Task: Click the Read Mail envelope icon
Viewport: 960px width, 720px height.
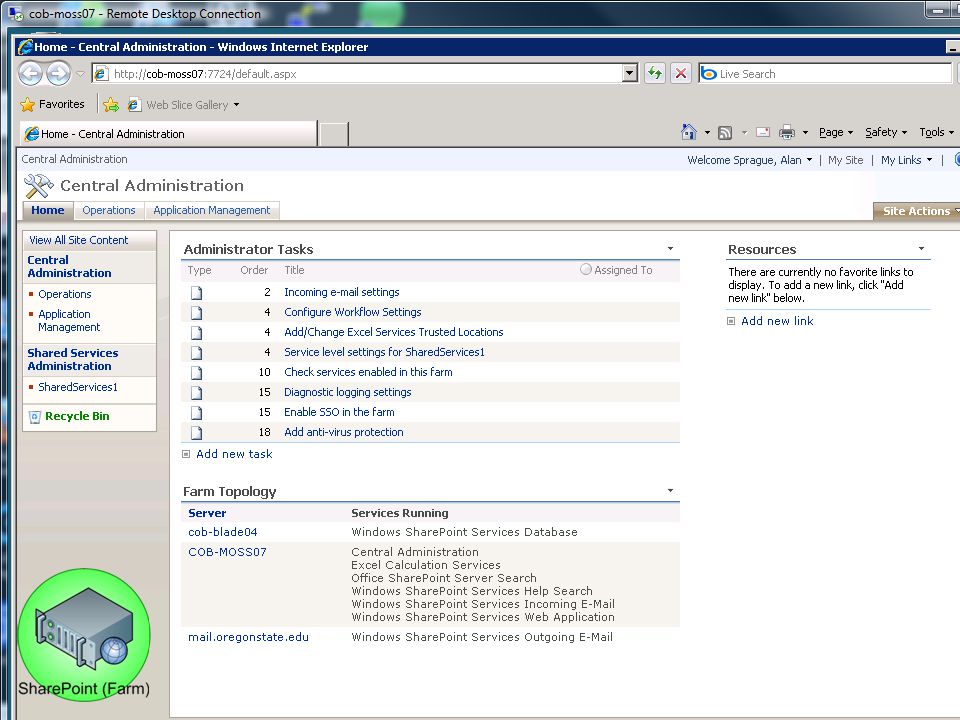Action: click(x=763, y=132)
